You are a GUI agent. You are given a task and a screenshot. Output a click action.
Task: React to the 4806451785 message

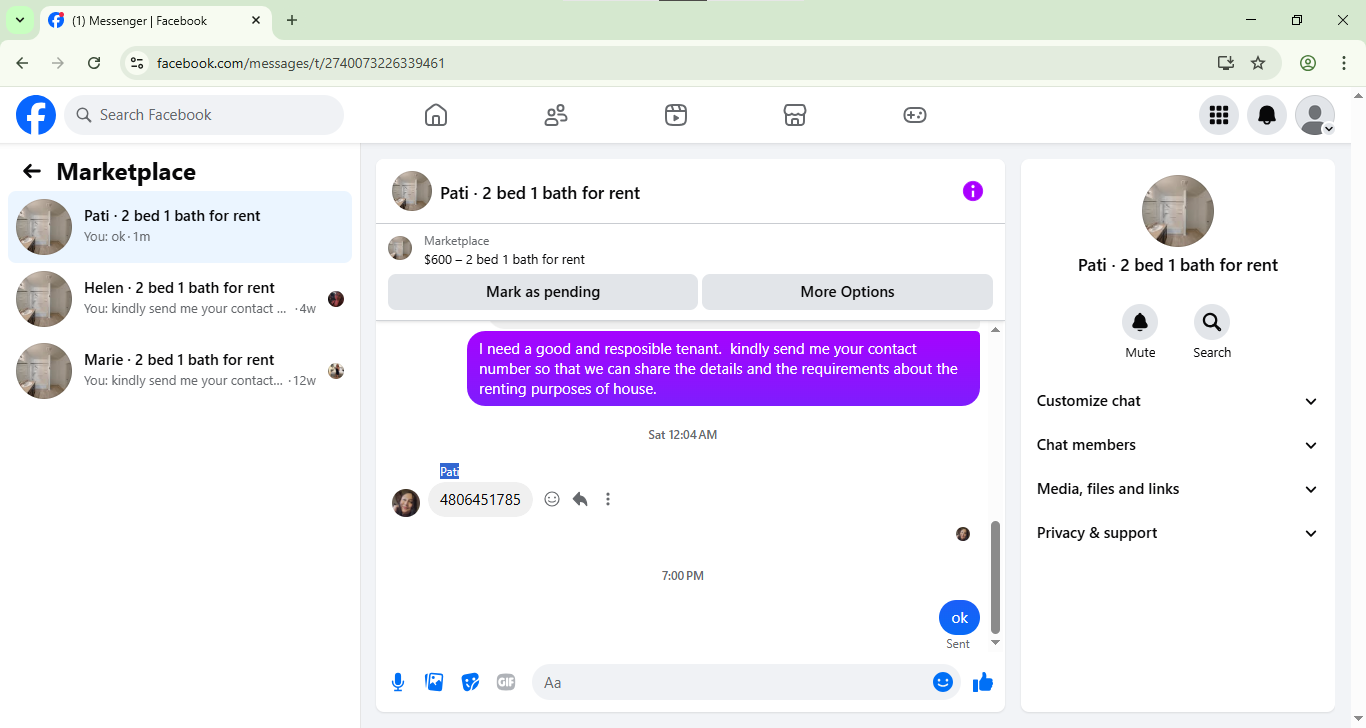(552, 499)
